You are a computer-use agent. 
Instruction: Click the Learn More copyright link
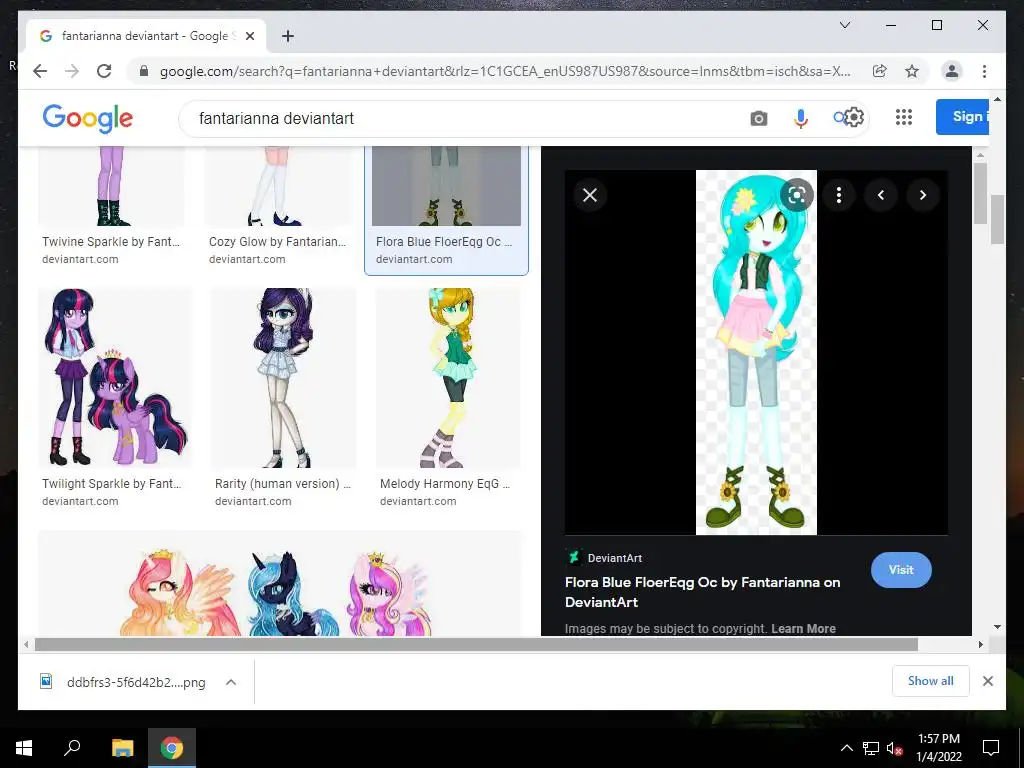coord(803,628)
